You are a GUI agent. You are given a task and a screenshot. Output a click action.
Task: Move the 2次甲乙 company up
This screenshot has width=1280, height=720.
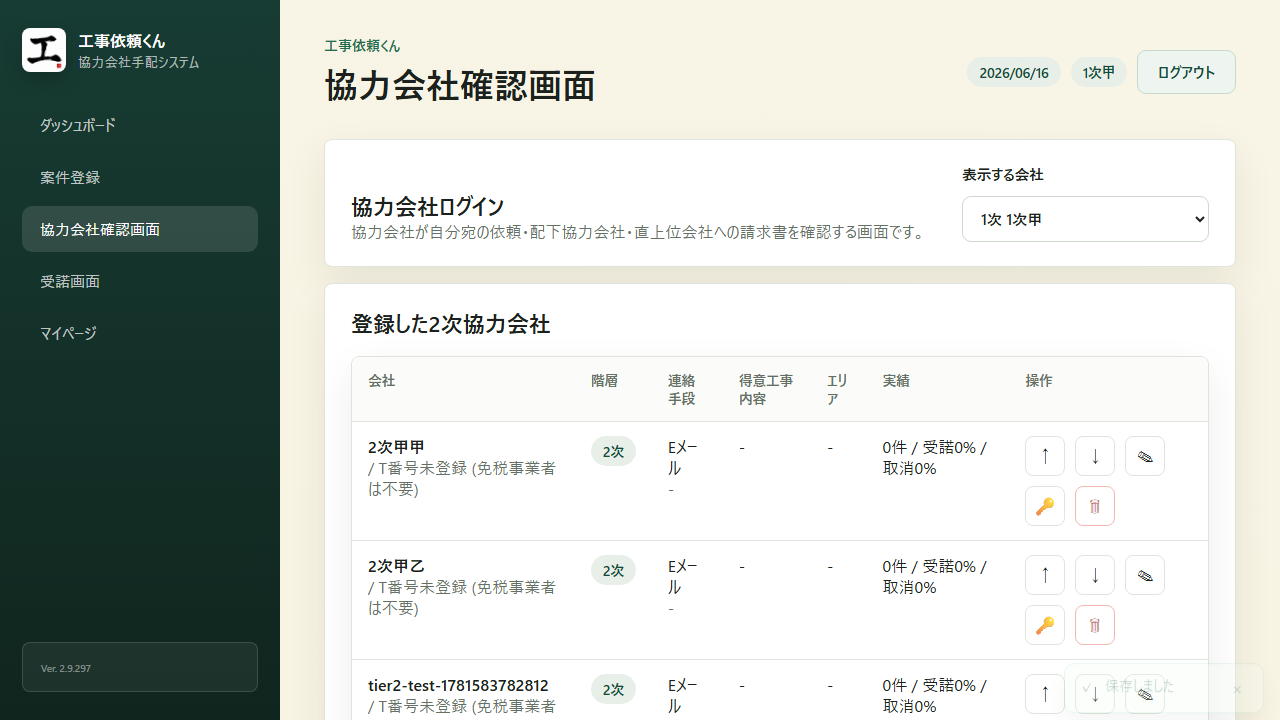1045,575
